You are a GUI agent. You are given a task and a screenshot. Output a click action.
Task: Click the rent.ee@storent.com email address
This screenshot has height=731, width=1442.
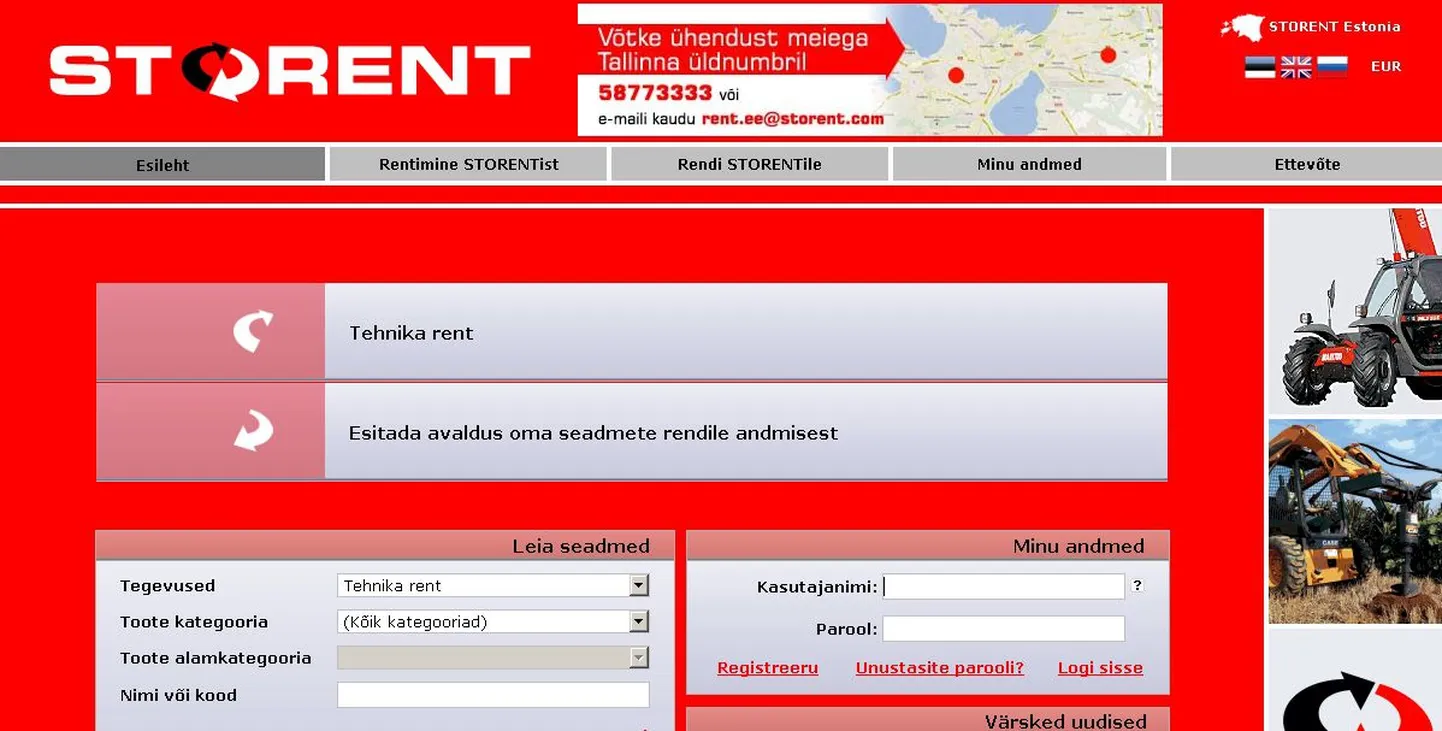(x=793, y=118)
